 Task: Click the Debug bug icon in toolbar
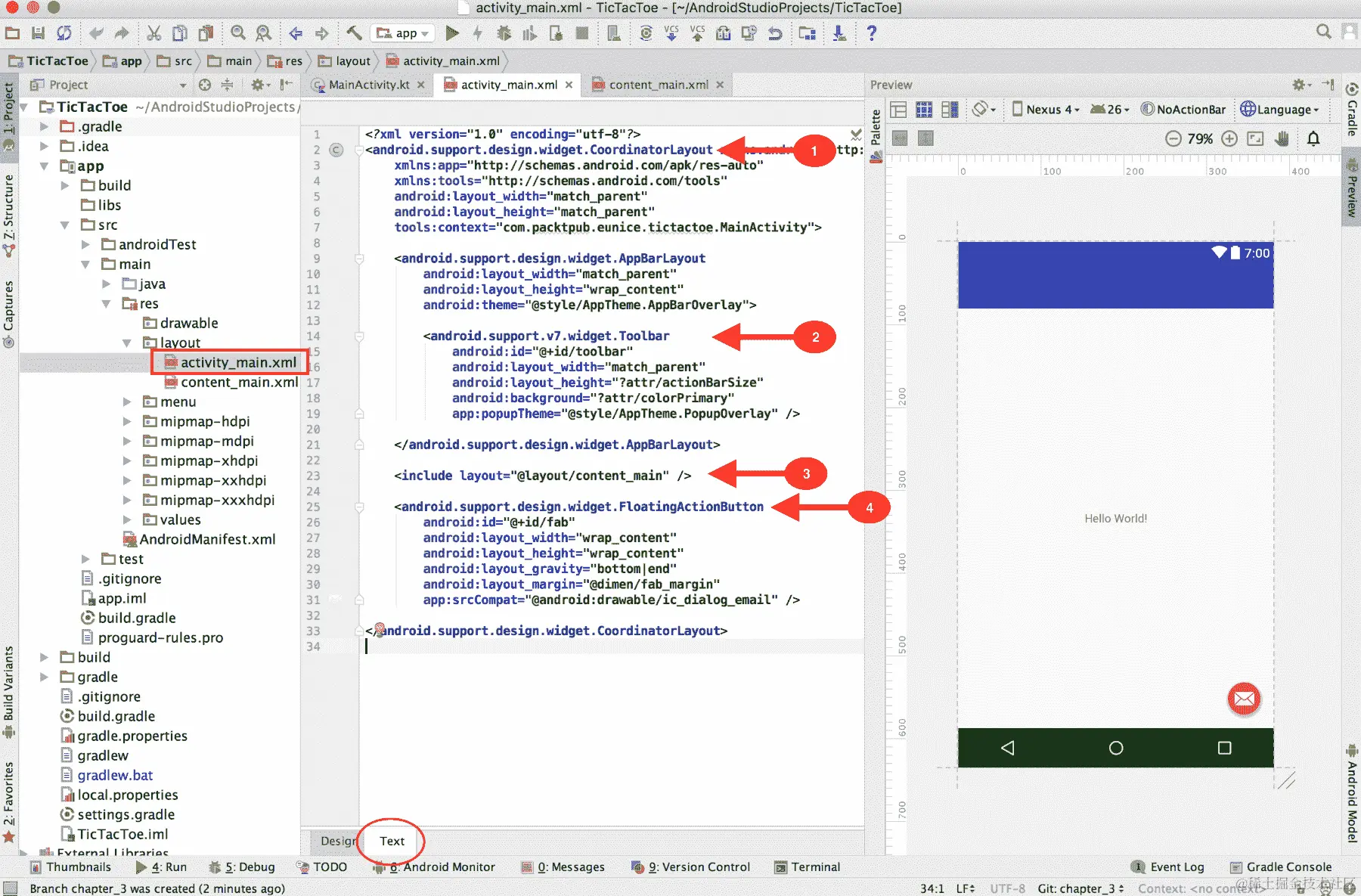[504, 33]
